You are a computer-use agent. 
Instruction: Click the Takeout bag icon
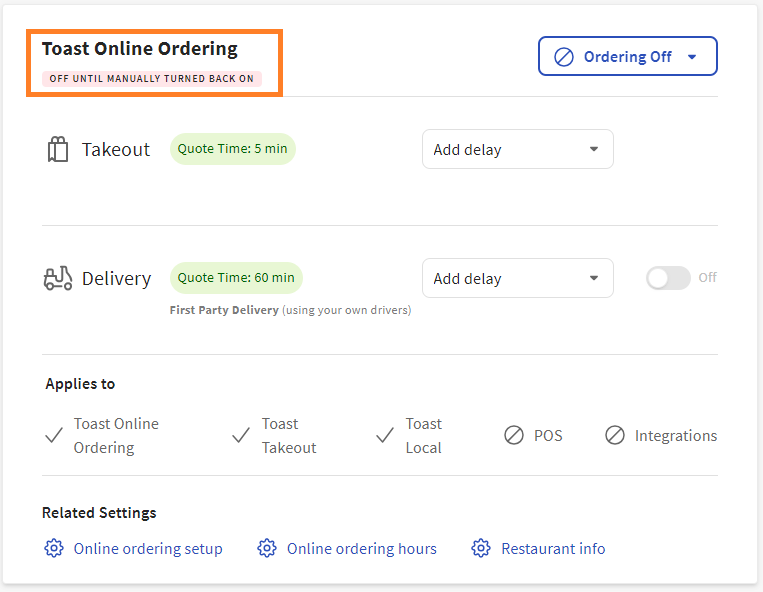coord(57,150)
